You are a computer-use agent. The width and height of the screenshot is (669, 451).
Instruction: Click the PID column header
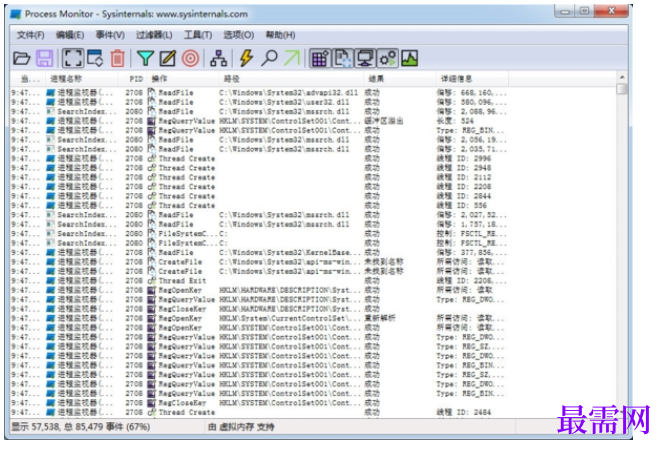134,79
